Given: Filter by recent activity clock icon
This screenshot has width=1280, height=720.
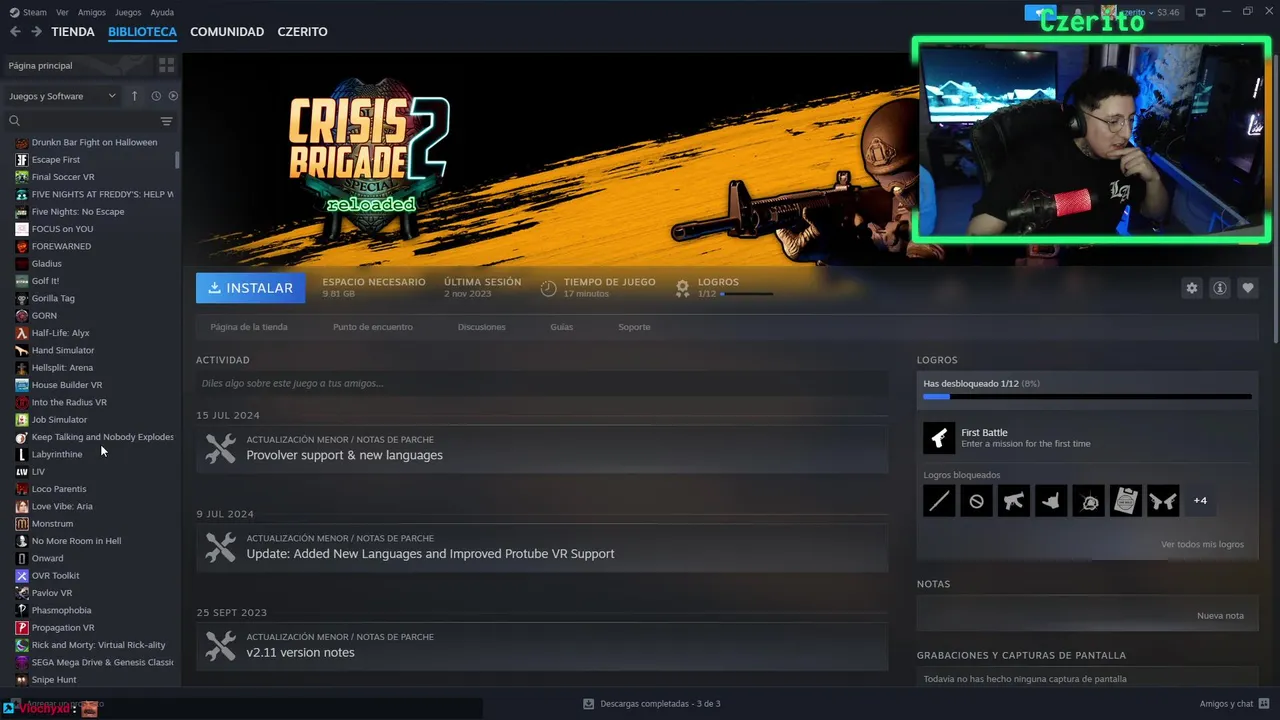Looking at the screenshot, I should tap(156, 96).
